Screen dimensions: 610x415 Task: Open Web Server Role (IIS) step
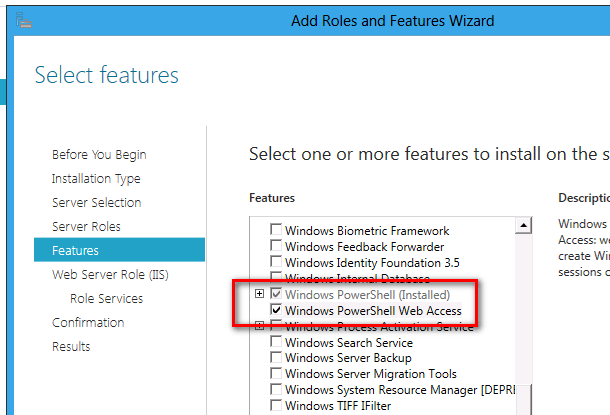[111, 275]
